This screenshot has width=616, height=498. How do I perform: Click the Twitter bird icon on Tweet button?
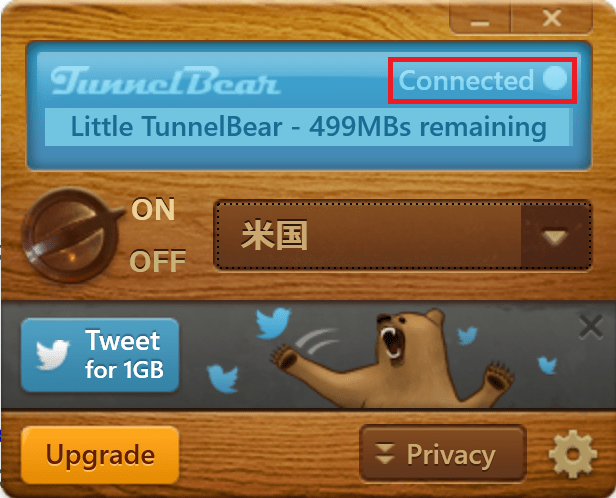(x=53, y=355)
